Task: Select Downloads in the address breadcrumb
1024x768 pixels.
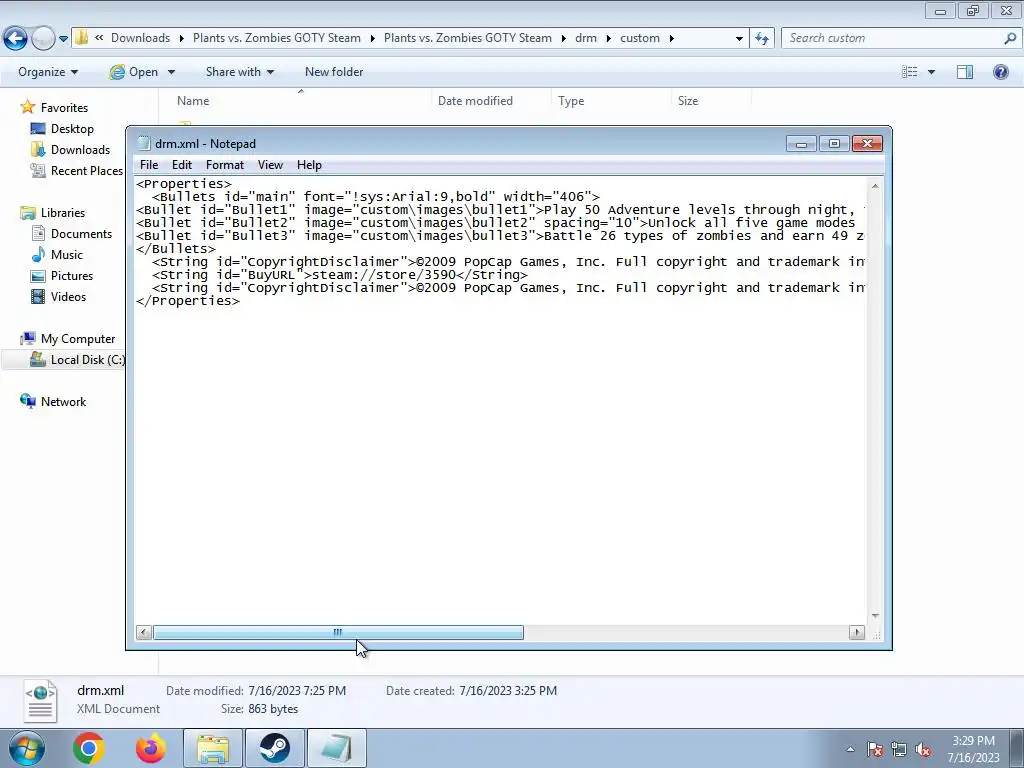Action: 140,38
